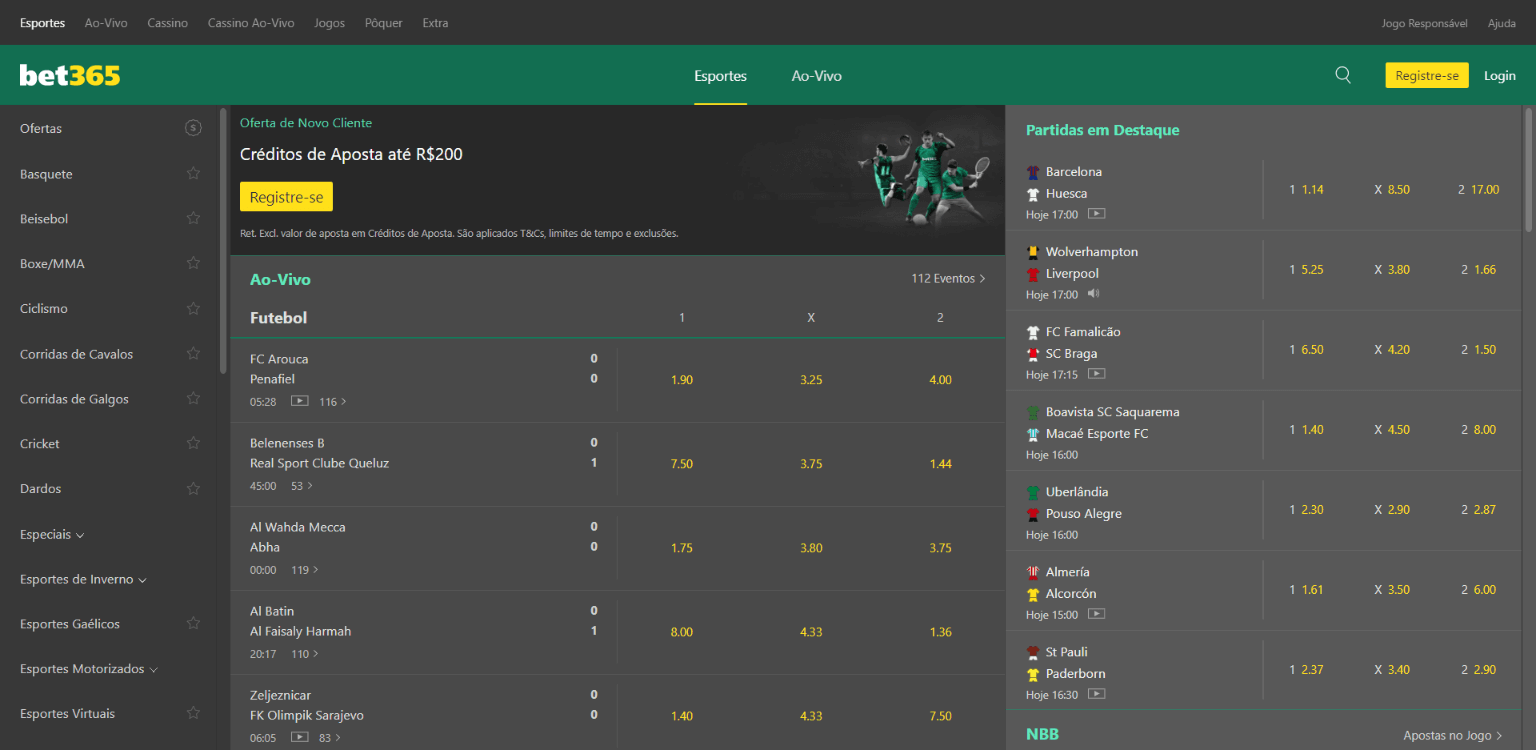Open the search magnifier icon
The image size is (1536, 750).
1343,75
